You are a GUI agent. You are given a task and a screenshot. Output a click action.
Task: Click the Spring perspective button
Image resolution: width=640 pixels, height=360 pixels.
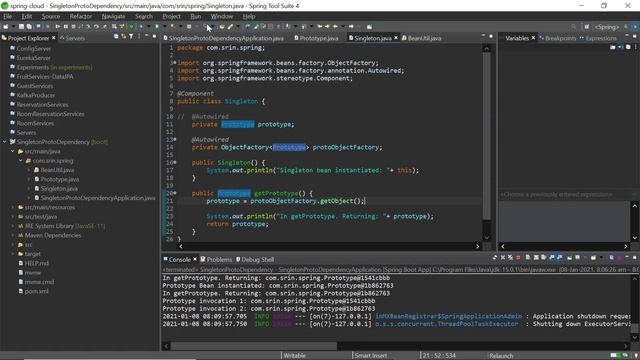pyautogui.click(x=606, y=27)
